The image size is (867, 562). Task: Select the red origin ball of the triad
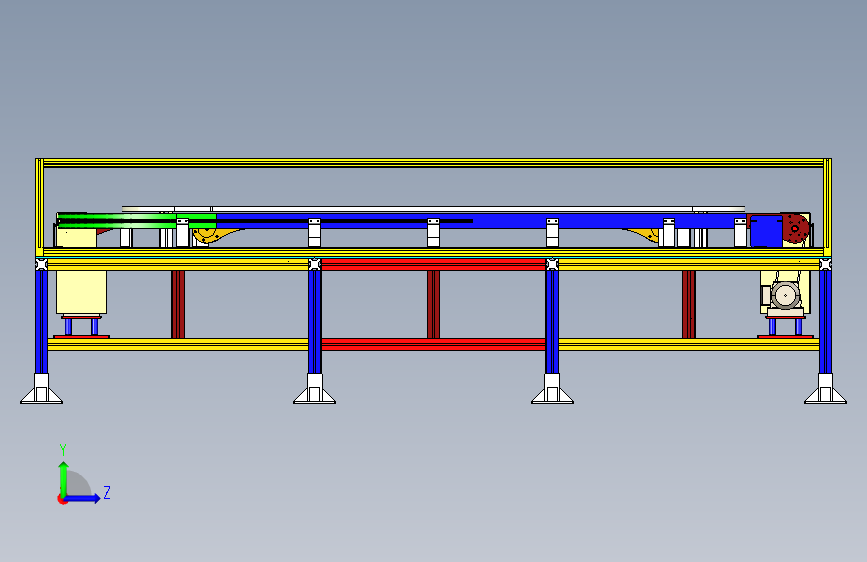(x=62, y=499)
